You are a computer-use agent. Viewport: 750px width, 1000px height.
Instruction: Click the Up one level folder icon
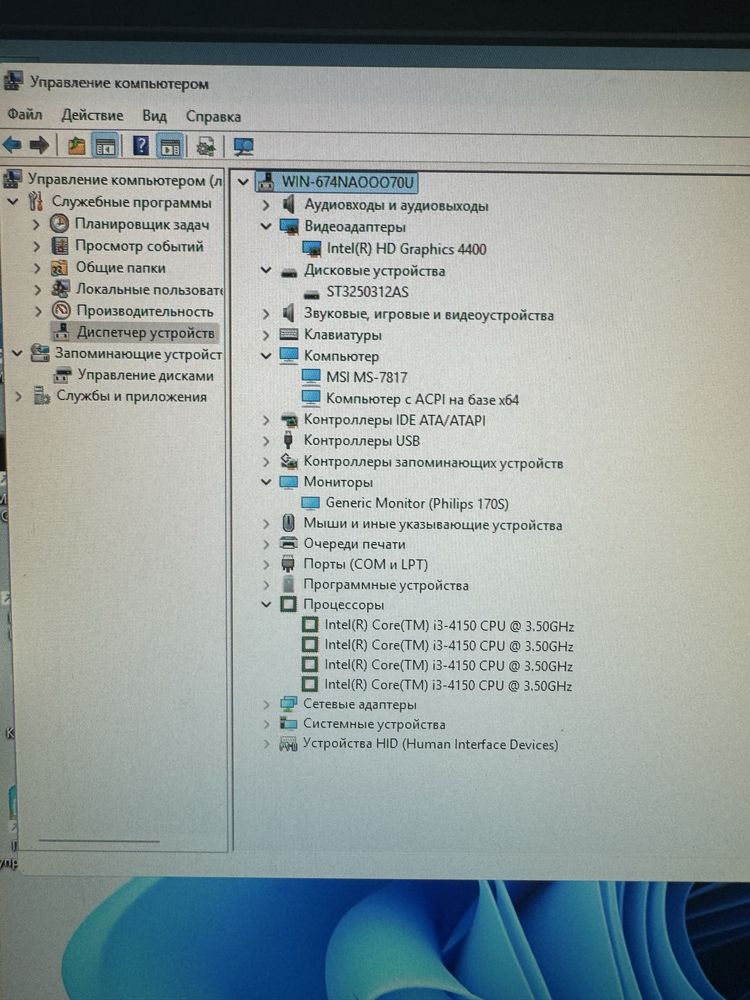point(77,146)
